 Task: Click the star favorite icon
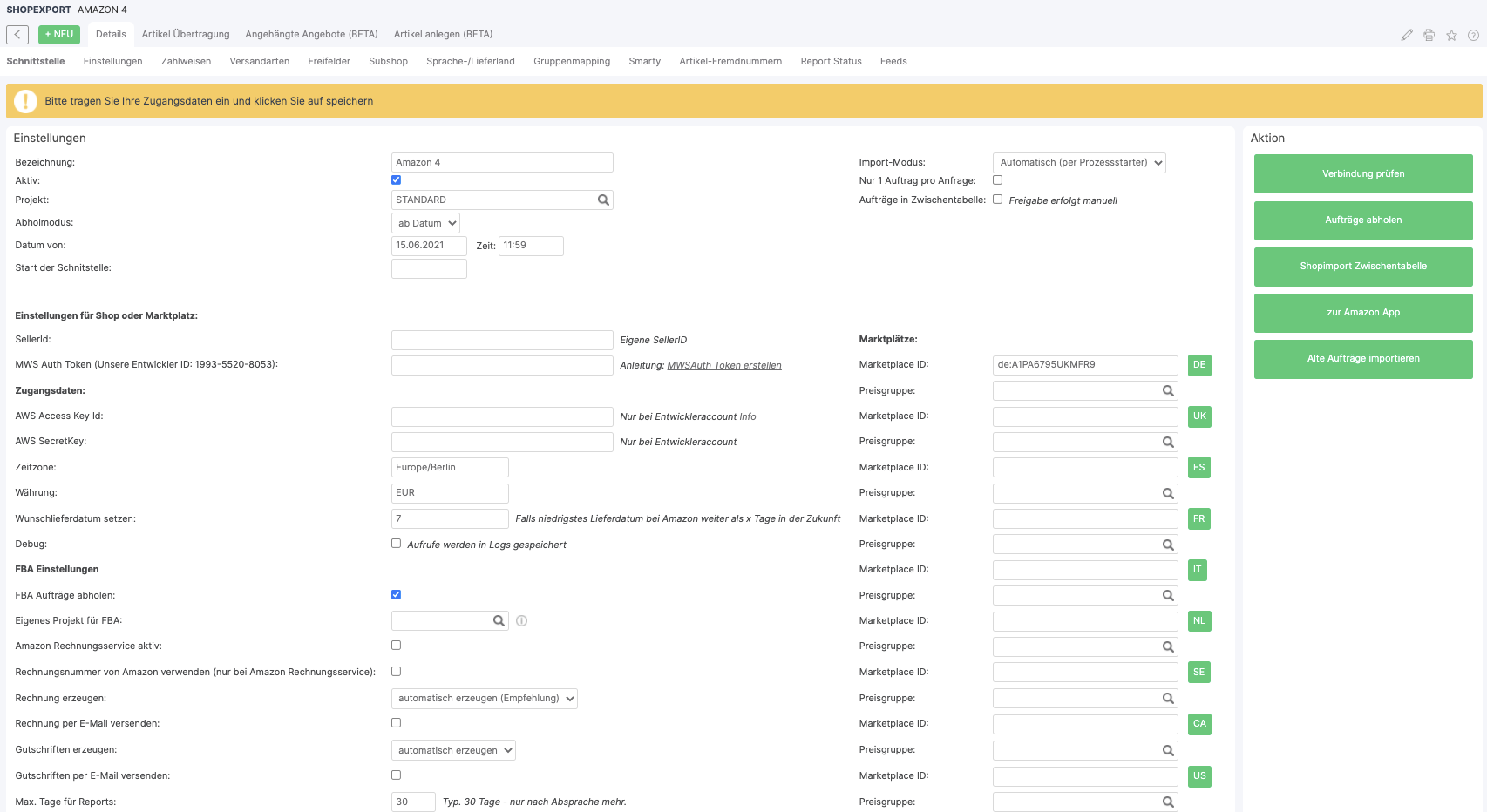(x=1451, y=36)
